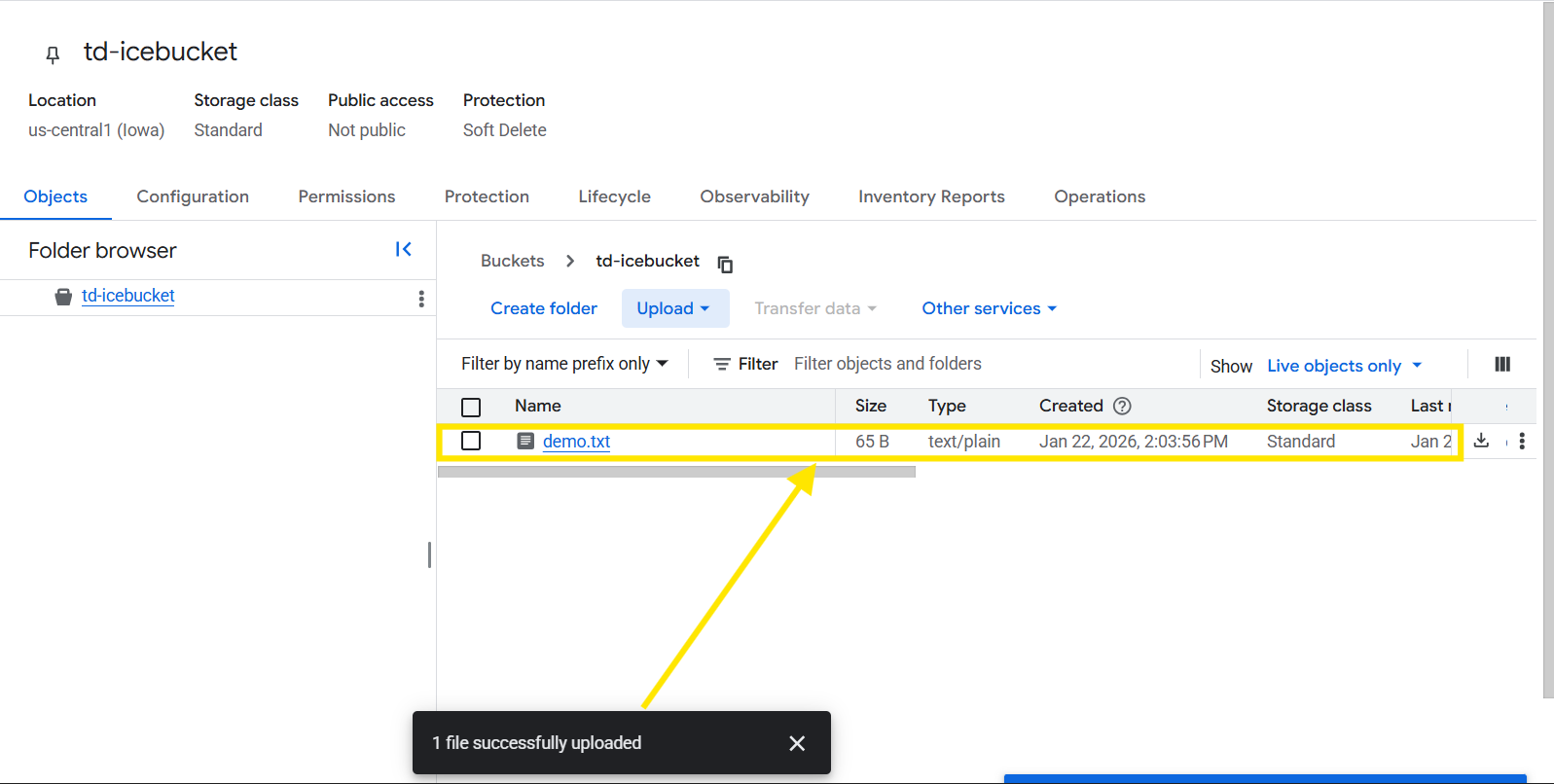Viewport: 1554px width, 784px height.
Task: Open the Upload dropdown
Action: point(675,308)
